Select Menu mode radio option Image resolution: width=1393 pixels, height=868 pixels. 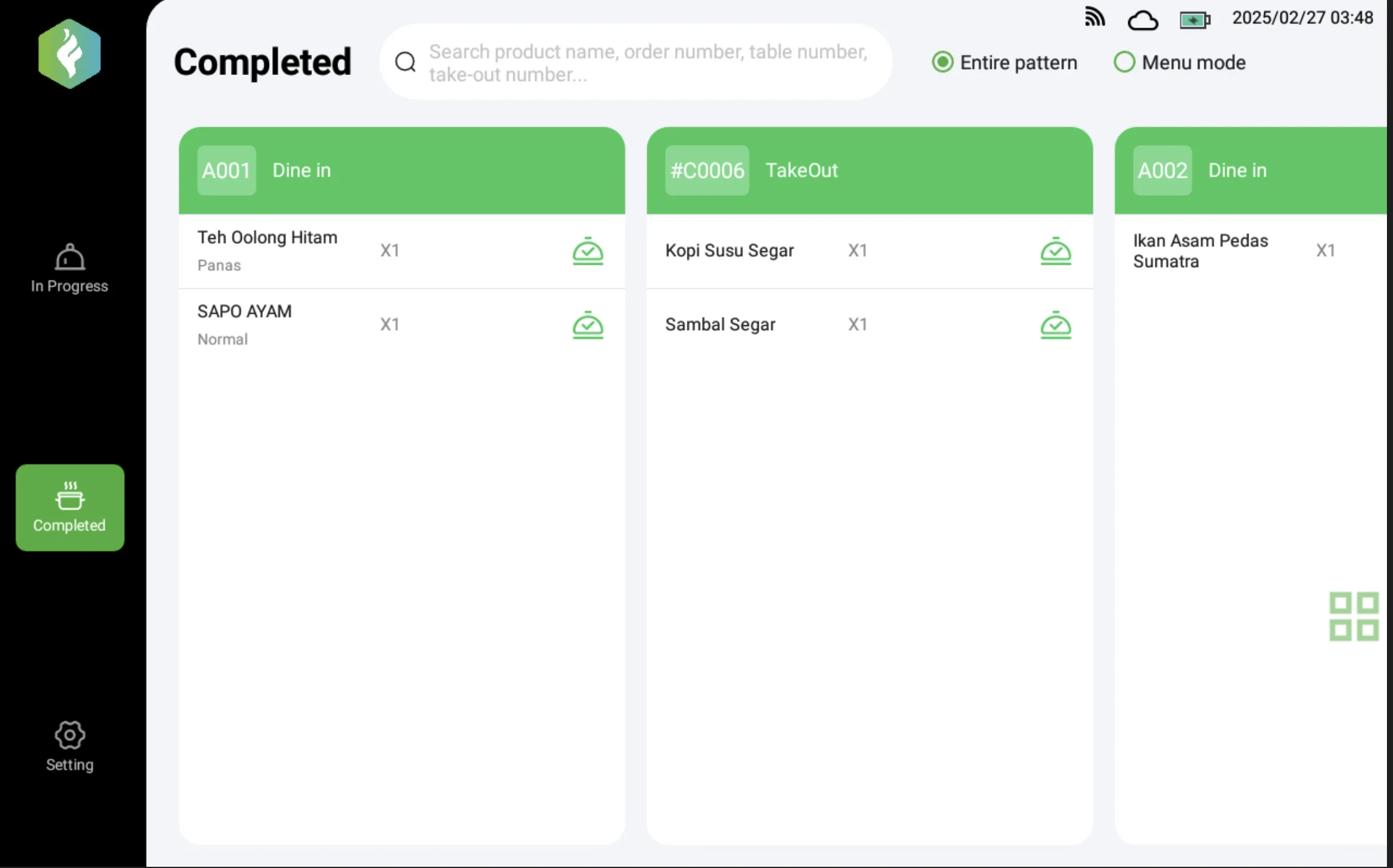(x=1180, y=62)
